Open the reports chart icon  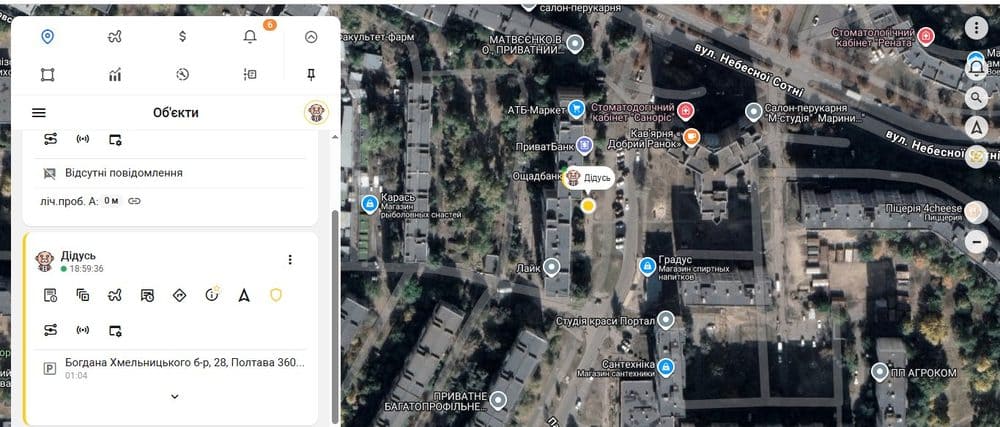pyautogui.click(x=115, y=75)
